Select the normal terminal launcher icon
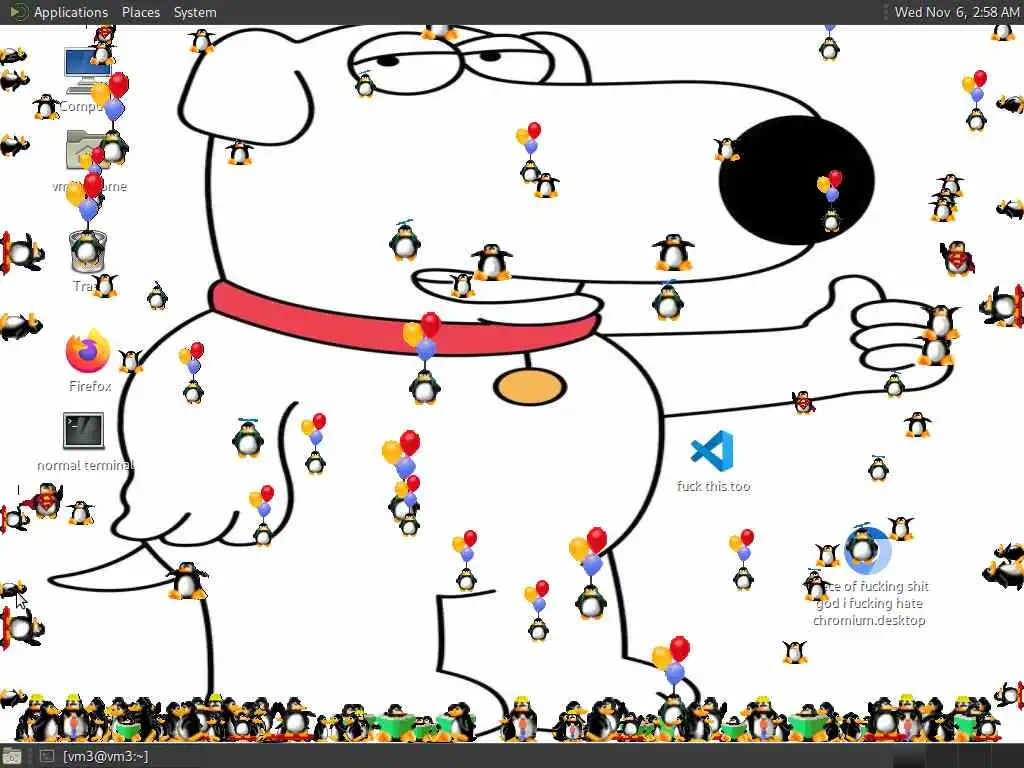The image size is (1024, 768). 84,431
